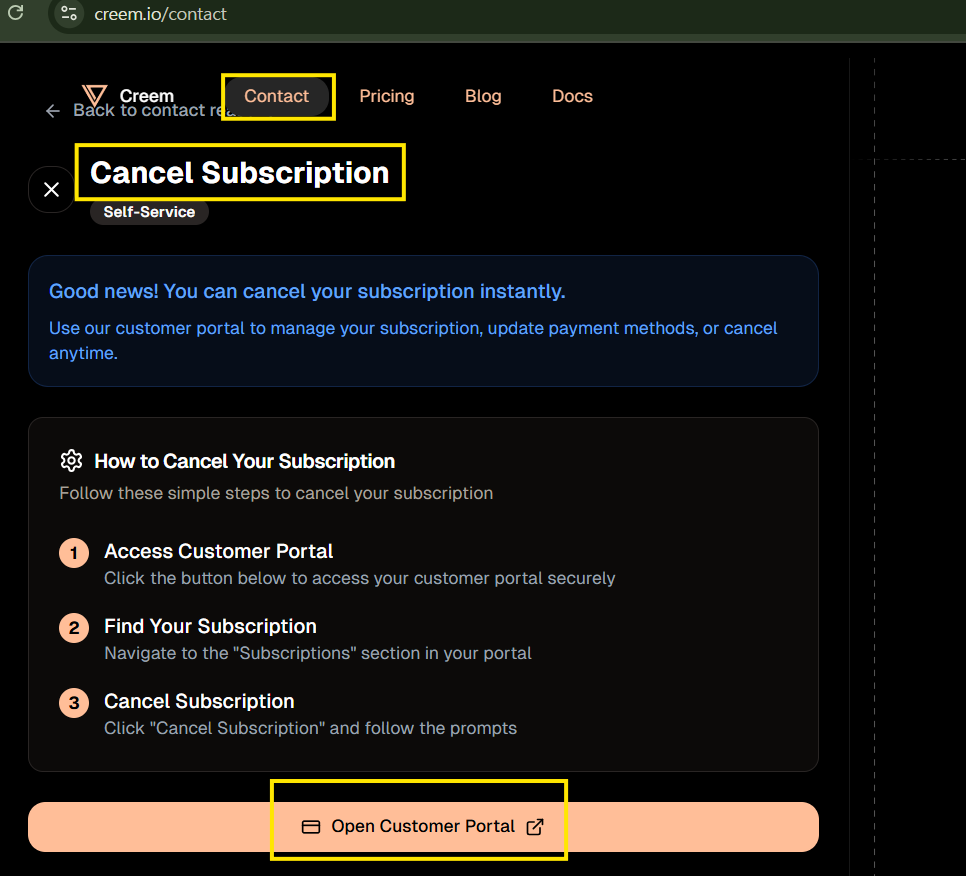This screenshot has width=966, height=876.
Task: Reload the page with the browser refresh icon
Action: click(x=15, y=12)
